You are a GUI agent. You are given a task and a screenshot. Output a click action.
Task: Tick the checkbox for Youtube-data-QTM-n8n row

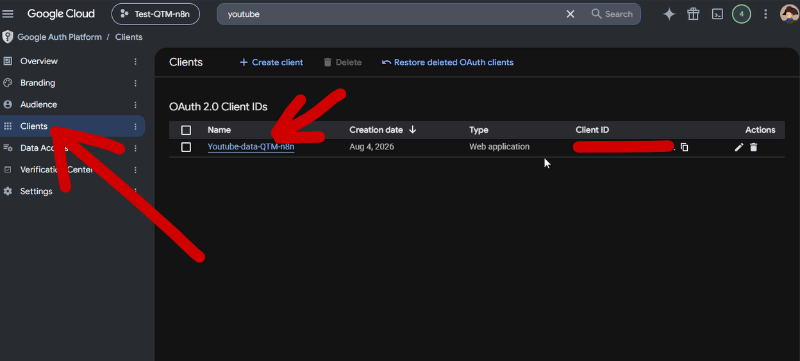coord(186,147)
